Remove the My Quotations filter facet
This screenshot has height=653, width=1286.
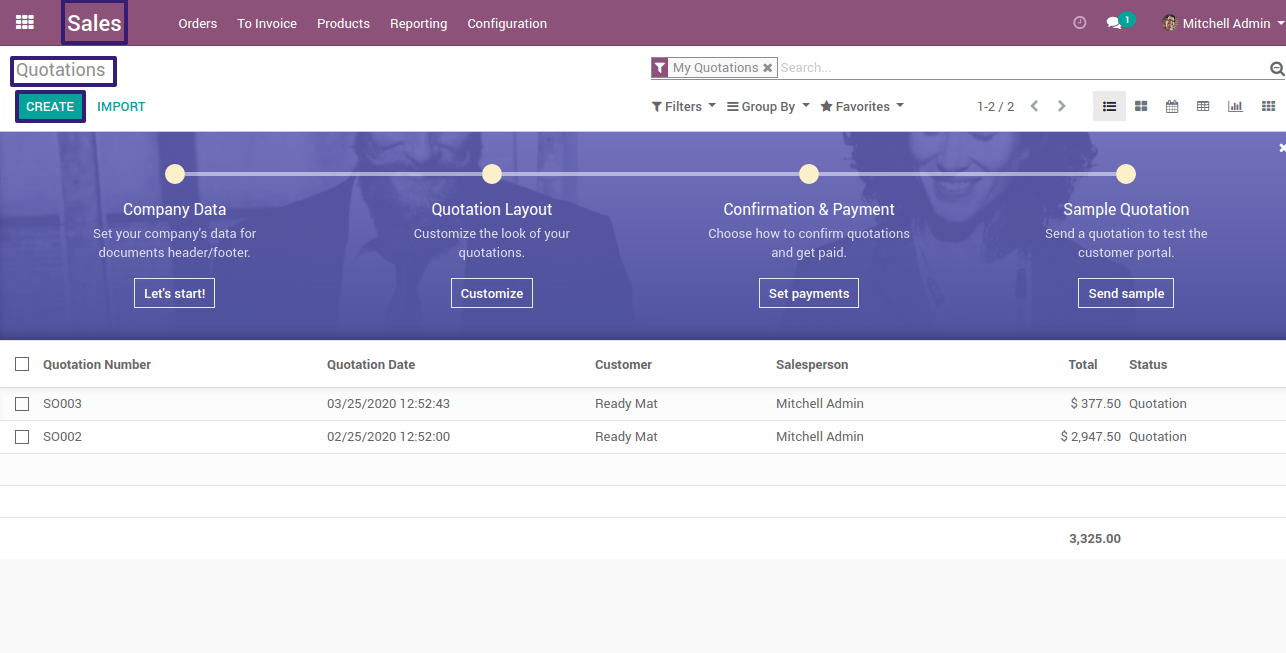(x=768, y=68)
